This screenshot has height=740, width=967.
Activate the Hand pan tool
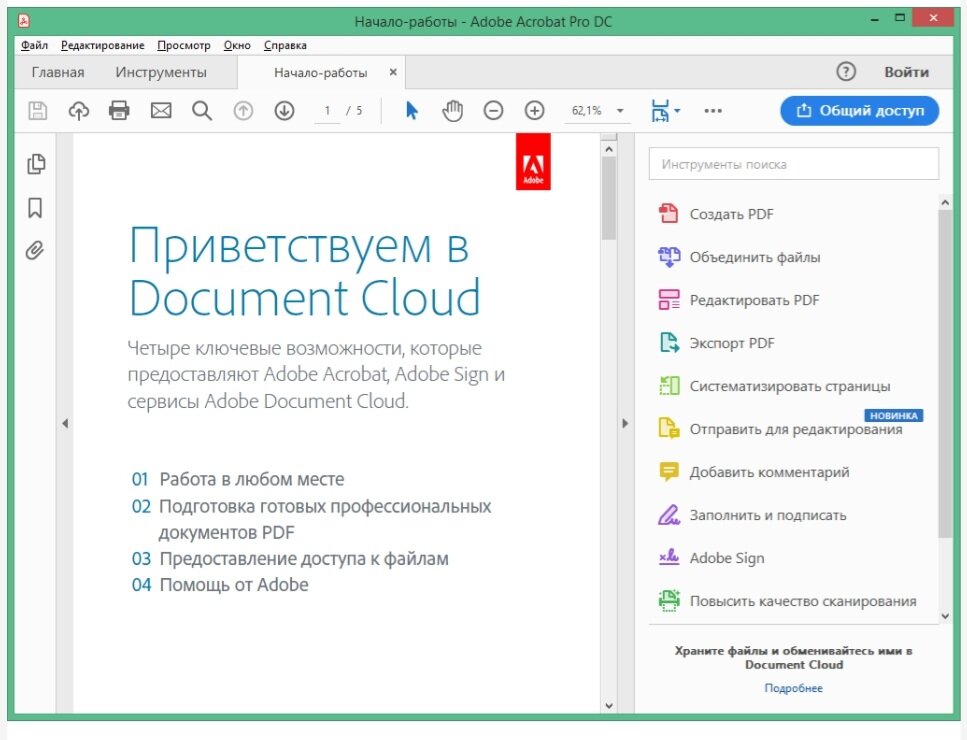pos(453,111)
